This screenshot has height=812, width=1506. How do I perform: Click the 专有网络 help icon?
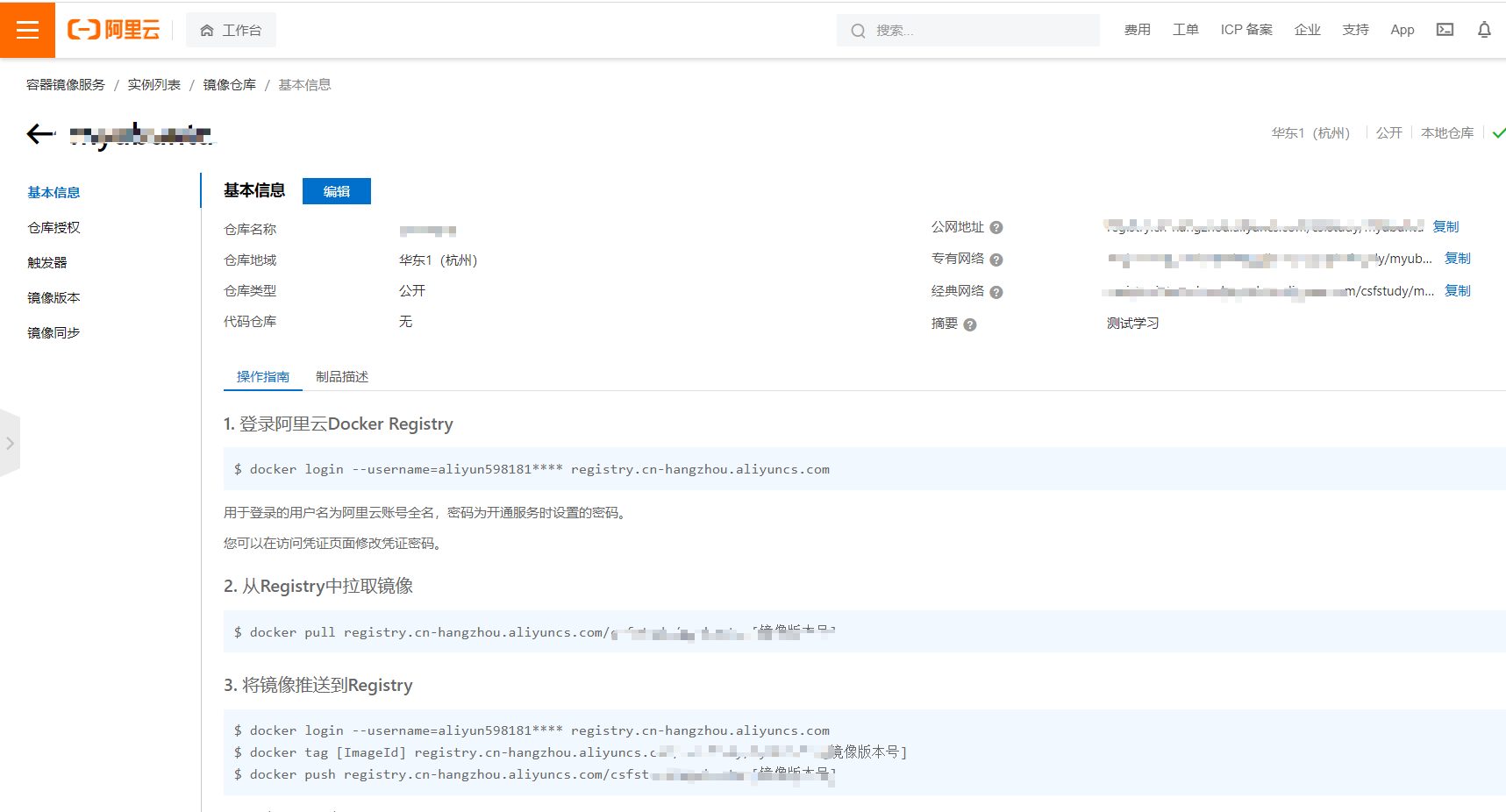coord(996,260)
